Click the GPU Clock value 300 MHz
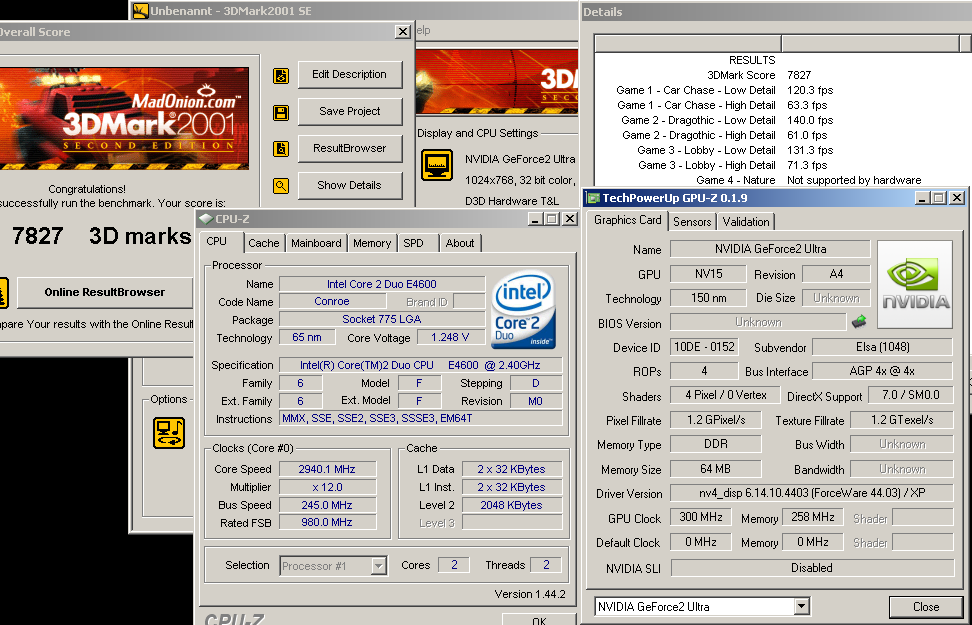 click(700, 517)
